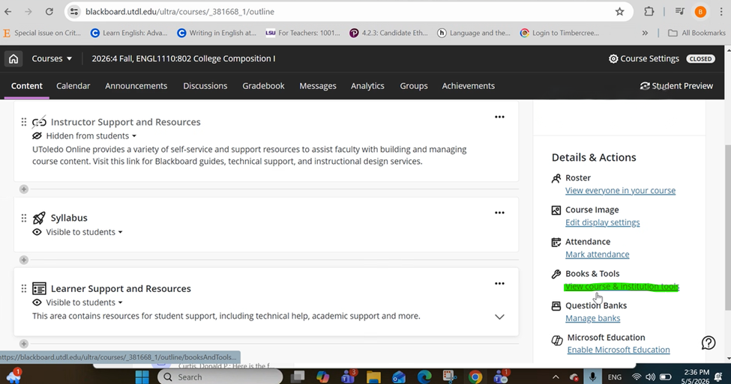Viewport: 731px width, 384px height.
Task: Show hidden system tray icons
Action: [x=556, y=377]
